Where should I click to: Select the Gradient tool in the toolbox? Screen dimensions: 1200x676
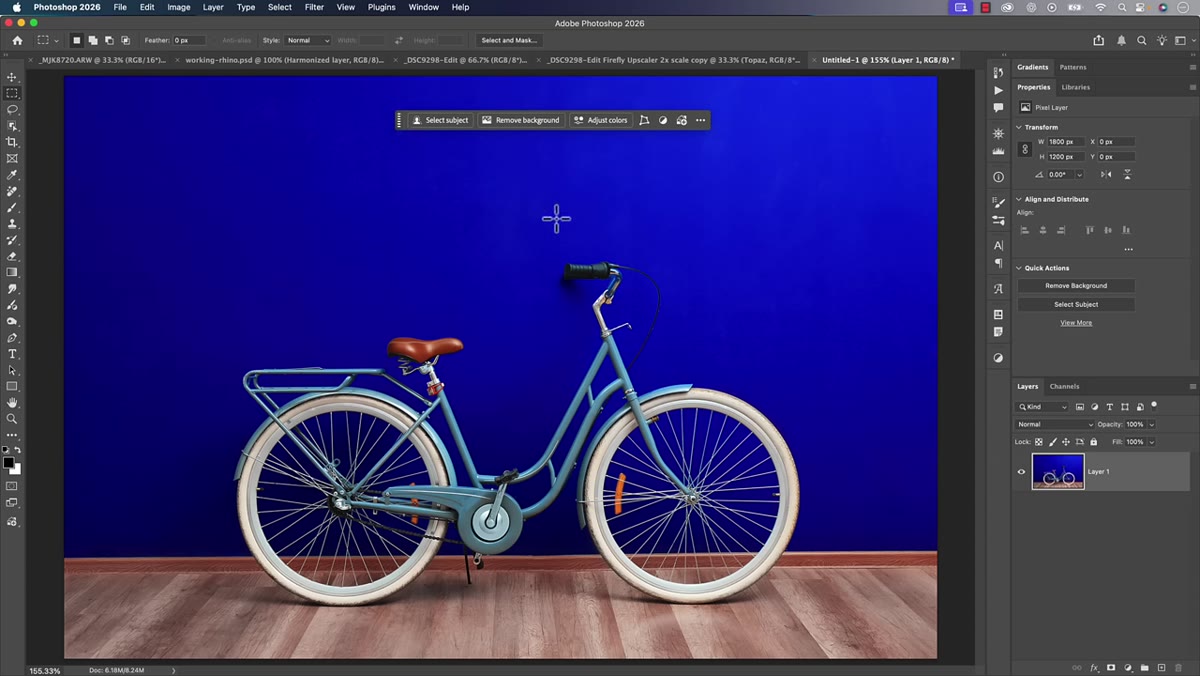click(12, 272)
